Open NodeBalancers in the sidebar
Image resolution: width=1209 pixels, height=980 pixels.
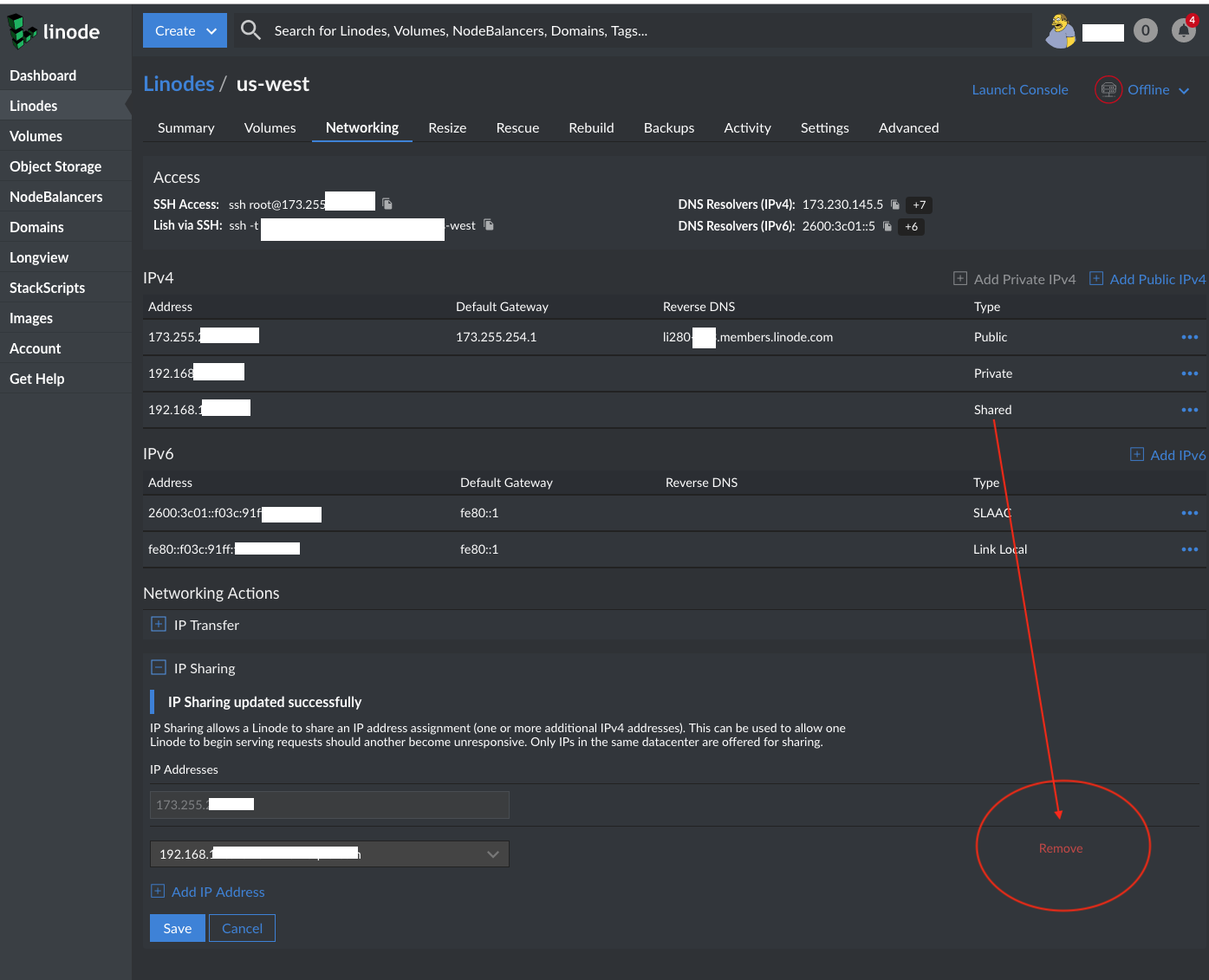pos(66,197)
